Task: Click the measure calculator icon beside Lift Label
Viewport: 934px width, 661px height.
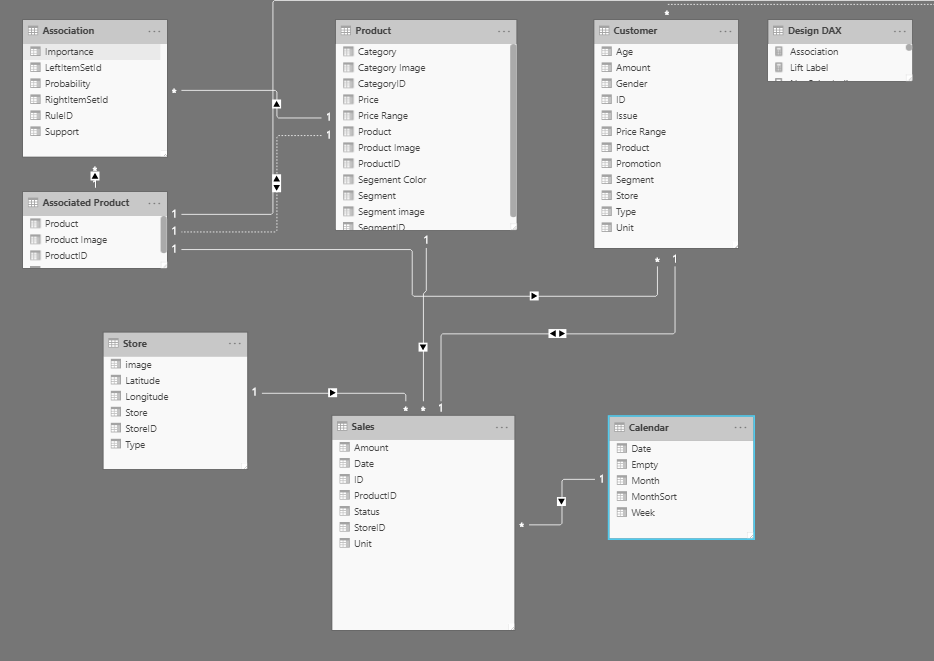Action: [779, 67]
